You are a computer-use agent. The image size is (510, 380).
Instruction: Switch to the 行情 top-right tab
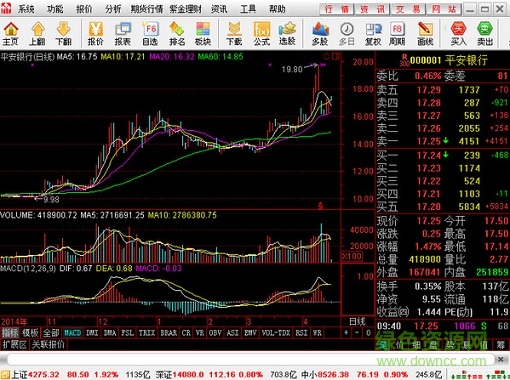coord(337,9)
